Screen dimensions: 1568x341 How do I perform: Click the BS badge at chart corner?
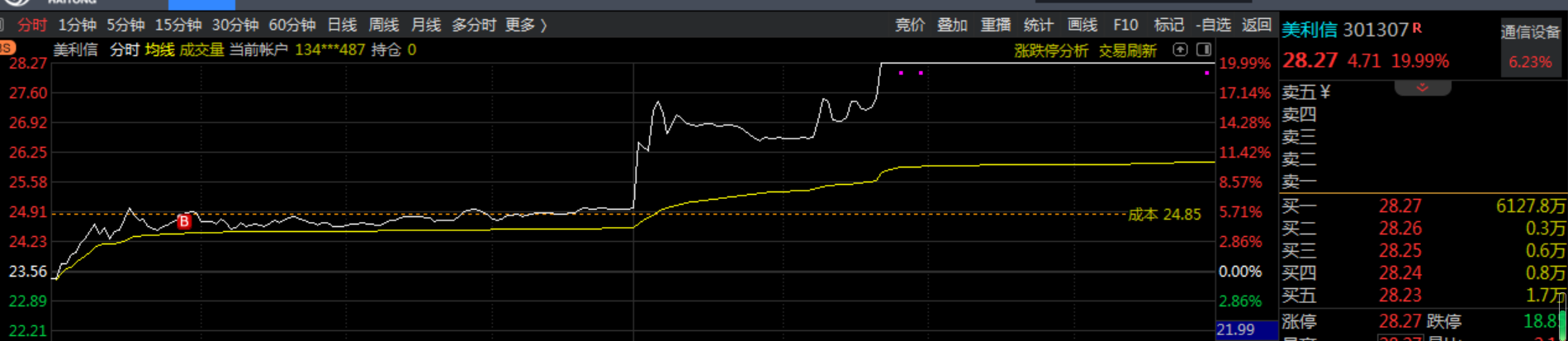7,49
